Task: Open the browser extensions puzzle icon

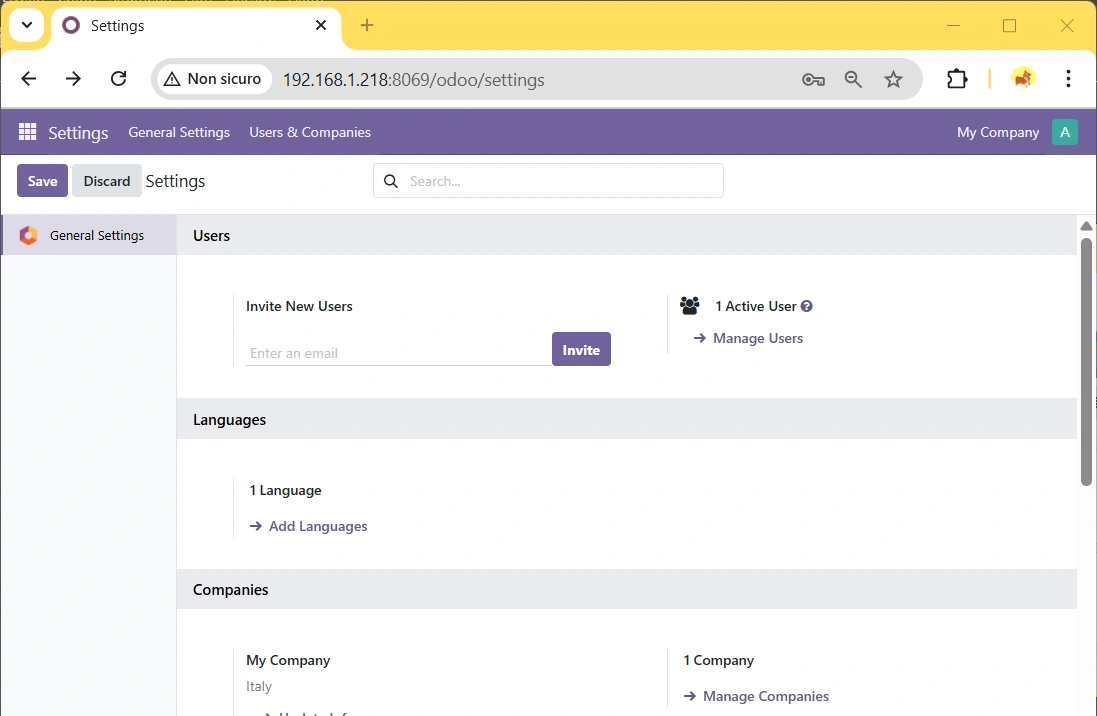Action: coord(957,78)
